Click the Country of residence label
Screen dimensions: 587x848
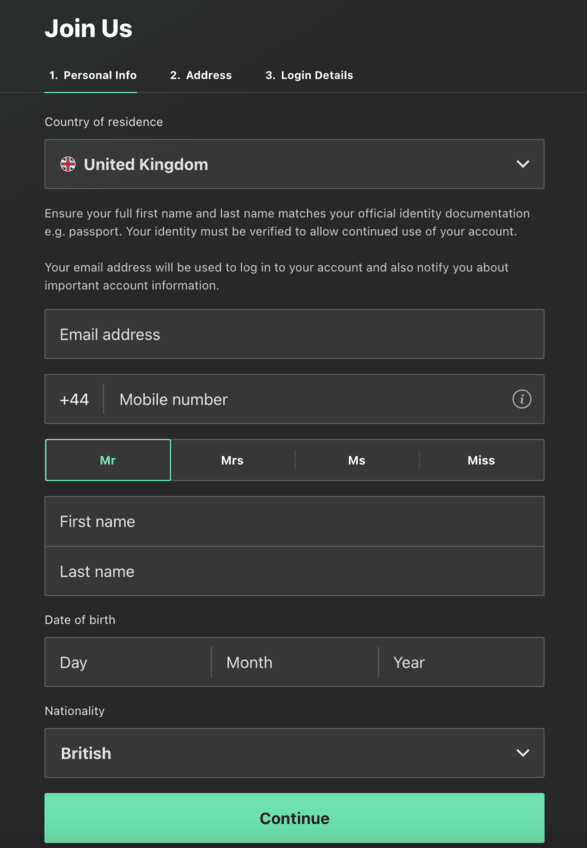[104, 122]
